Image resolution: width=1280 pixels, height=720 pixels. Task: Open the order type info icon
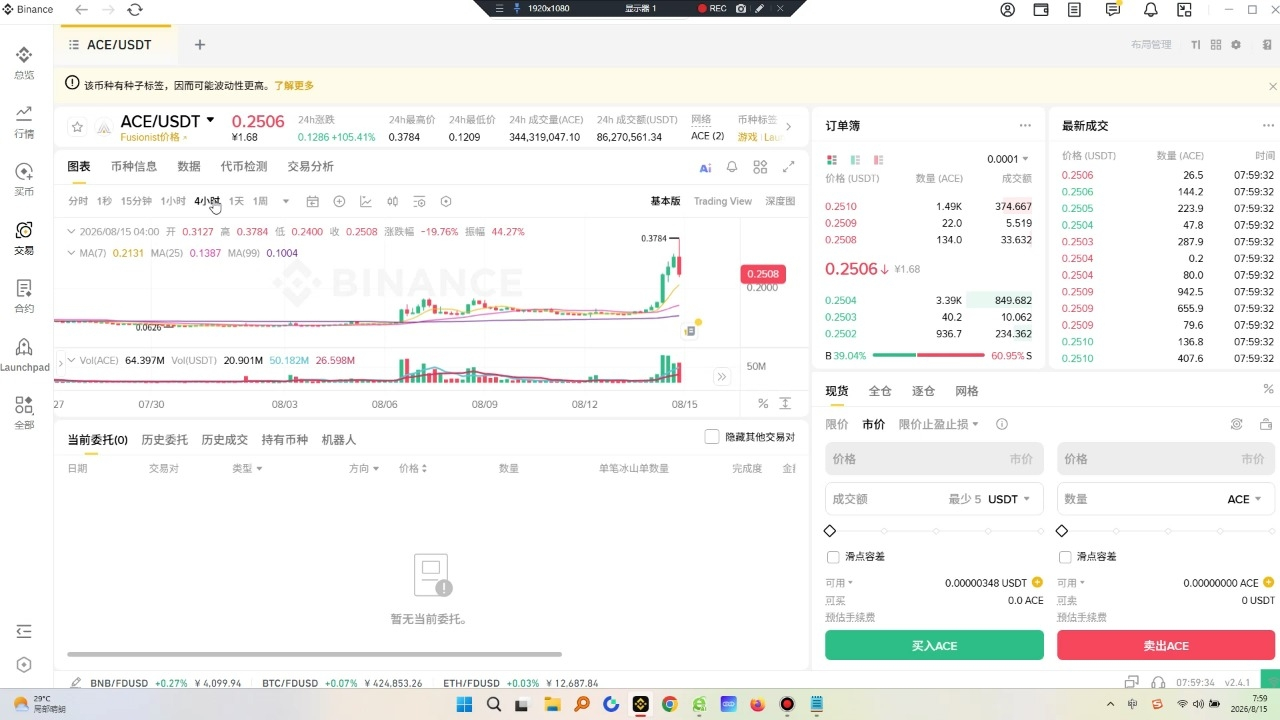pos(1002,424)
